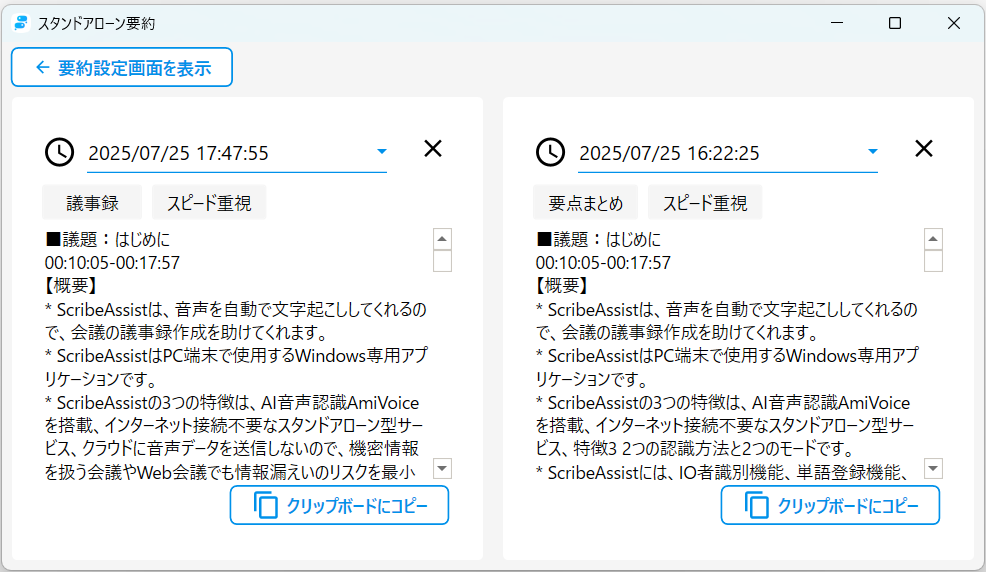Open the 2025/07/25 16:22:25 history dropdown
Screen dimensions: 986x572
(872, 152)
